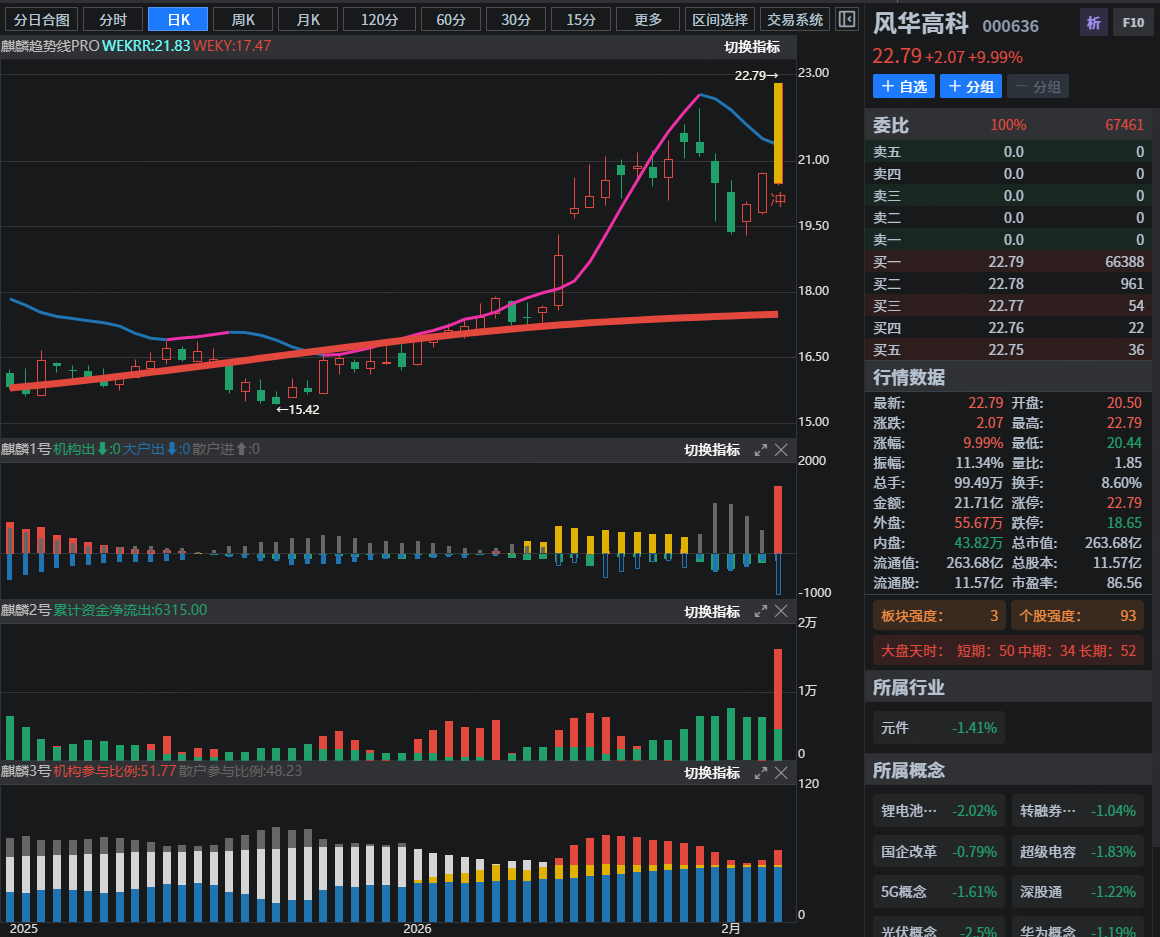Open F10 company information
Screen dimensions: 1160x937
[1132, 22]
